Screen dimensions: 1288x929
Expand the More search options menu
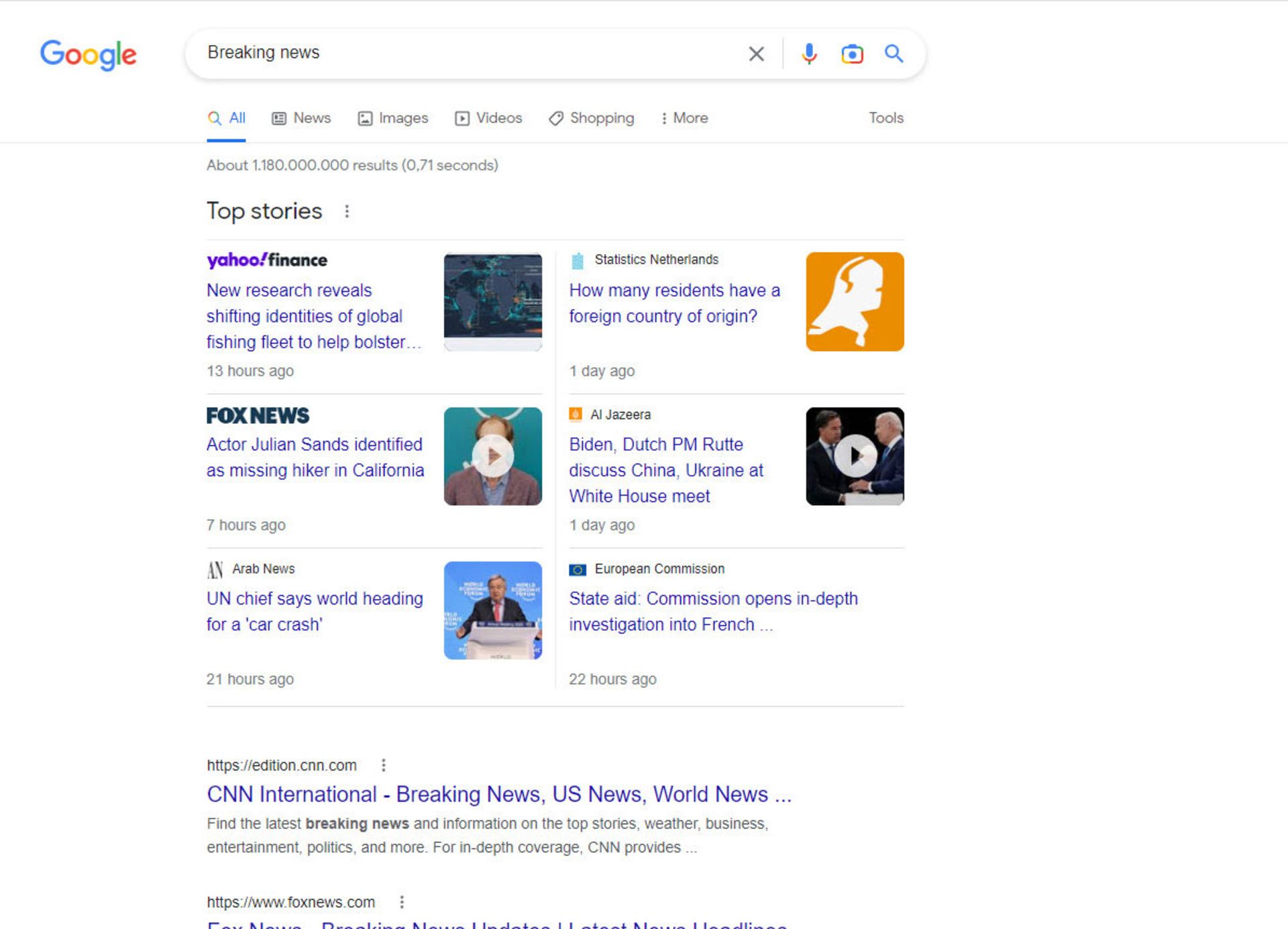coord(684,118)
